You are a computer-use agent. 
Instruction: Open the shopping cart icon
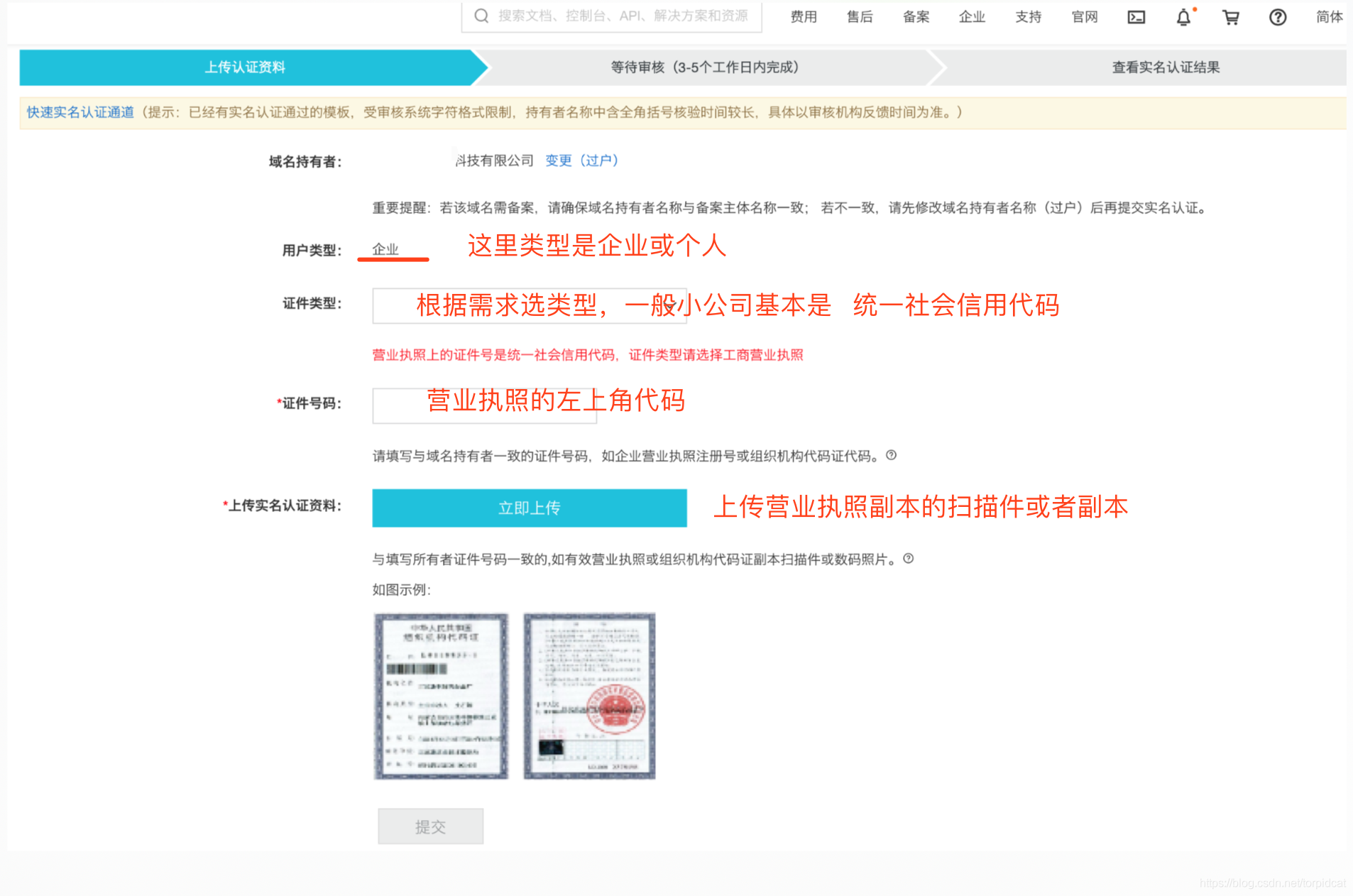(1230, 16)
